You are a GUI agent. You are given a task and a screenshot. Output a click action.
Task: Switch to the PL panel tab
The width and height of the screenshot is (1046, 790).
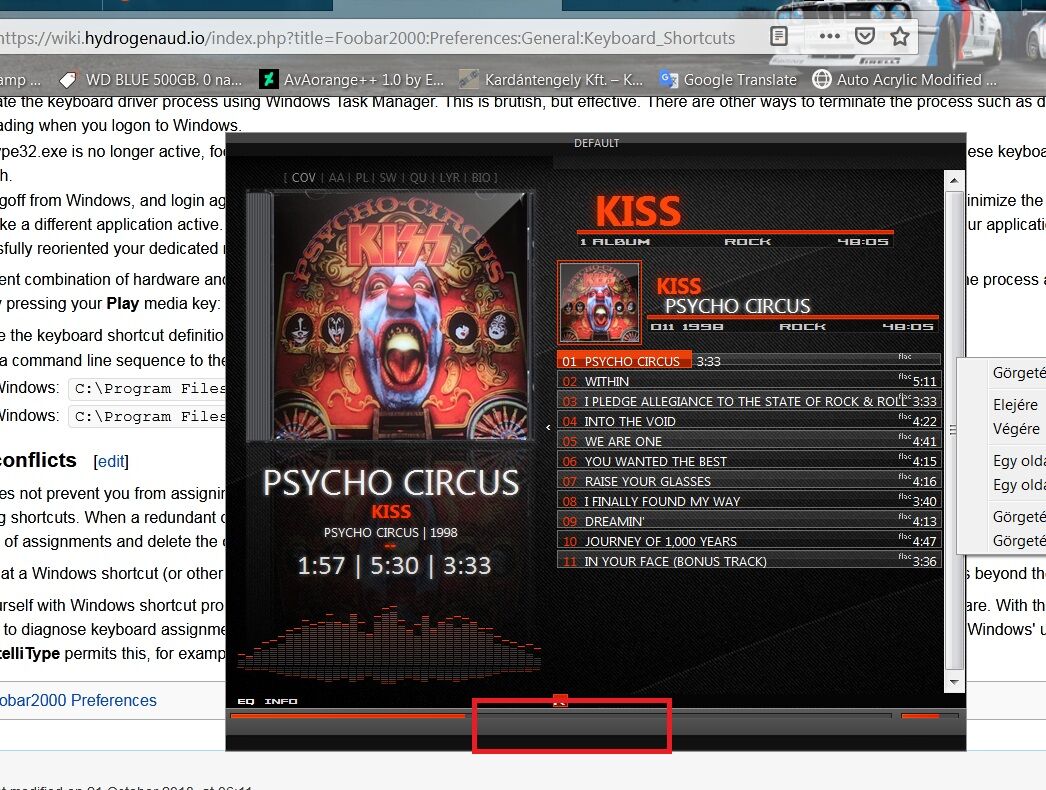pyautogui.click(x=362, y=177)
